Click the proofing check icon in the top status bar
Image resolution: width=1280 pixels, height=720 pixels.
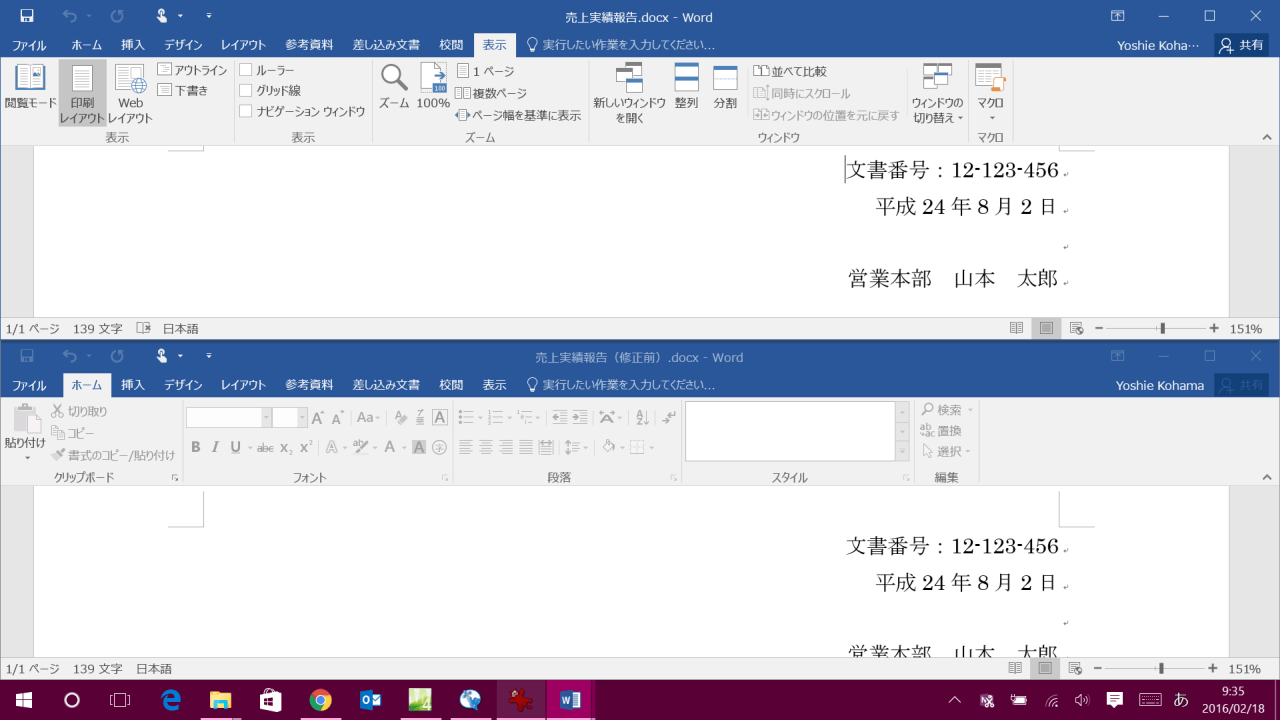143,328
